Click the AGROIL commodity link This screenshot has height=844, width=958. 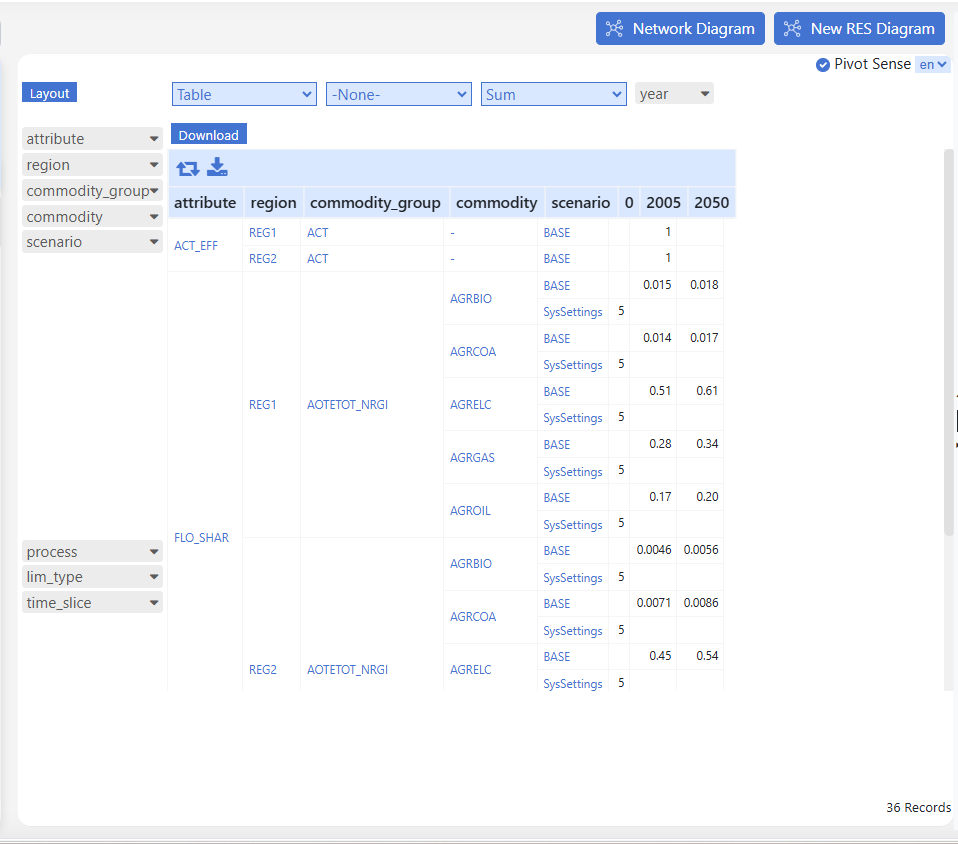click(x=470, y=511)
